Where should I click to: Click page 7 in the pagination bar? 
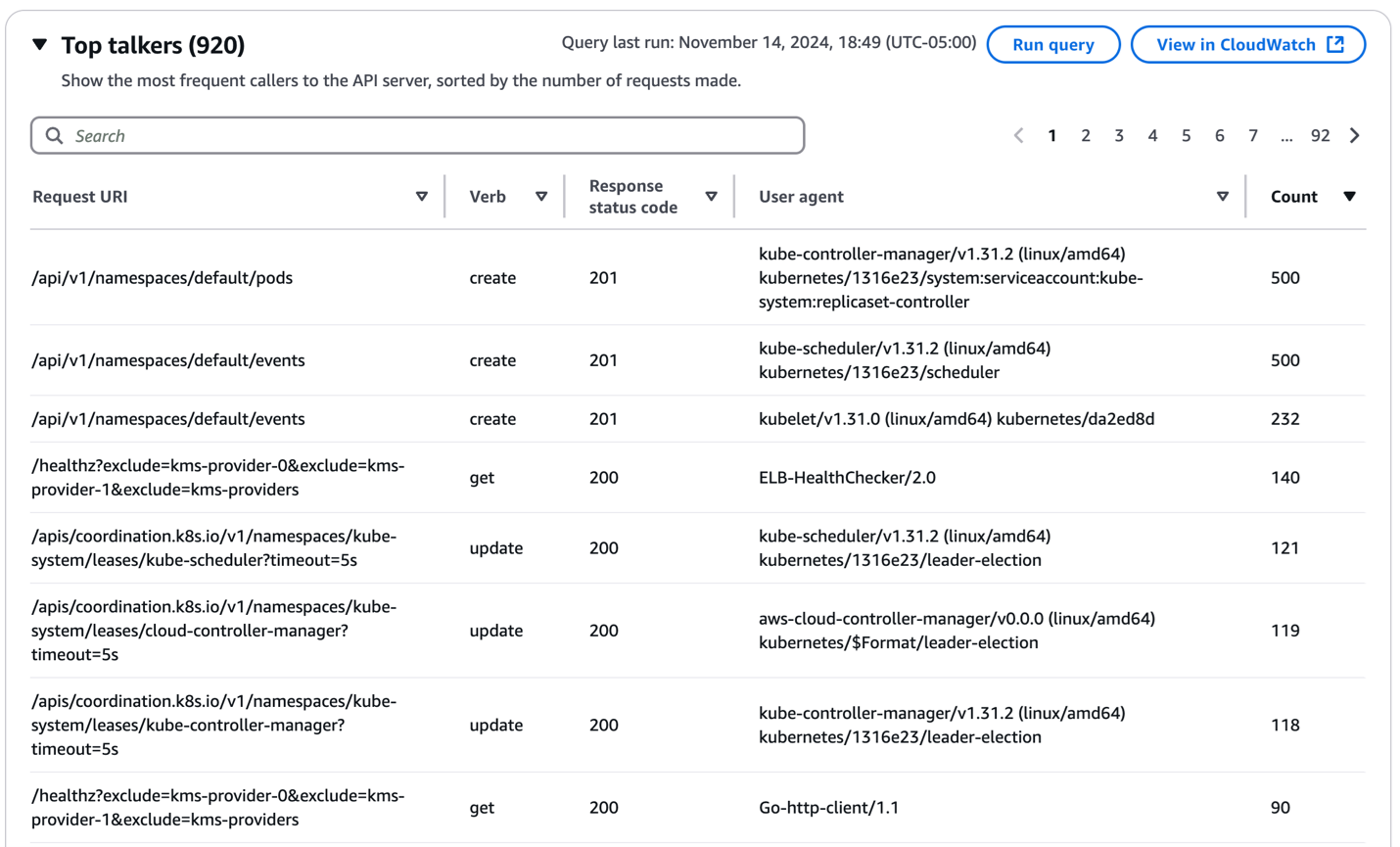1253,135
